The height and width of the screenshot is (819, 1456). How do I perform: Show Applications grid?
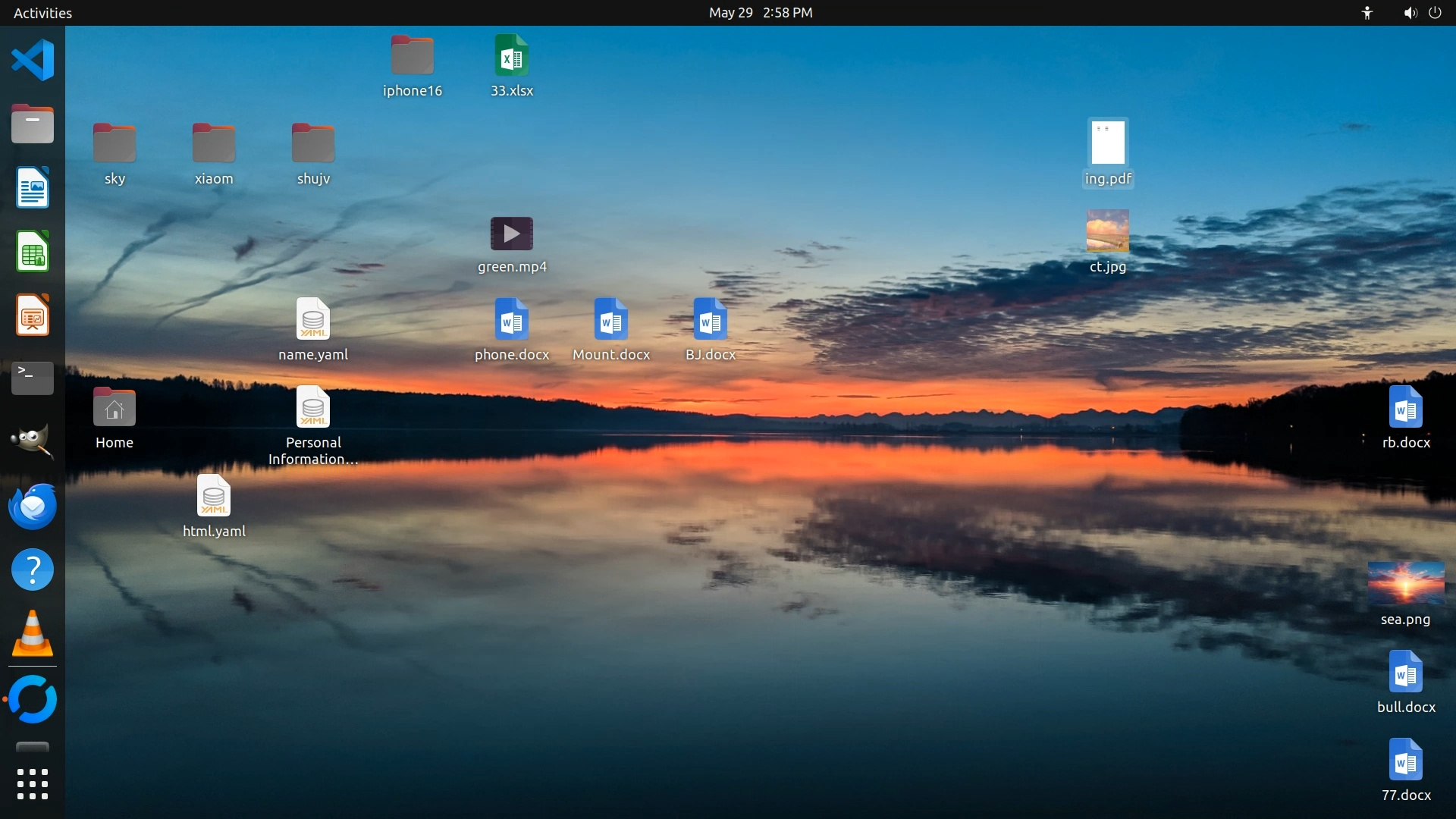coord(33,784)
